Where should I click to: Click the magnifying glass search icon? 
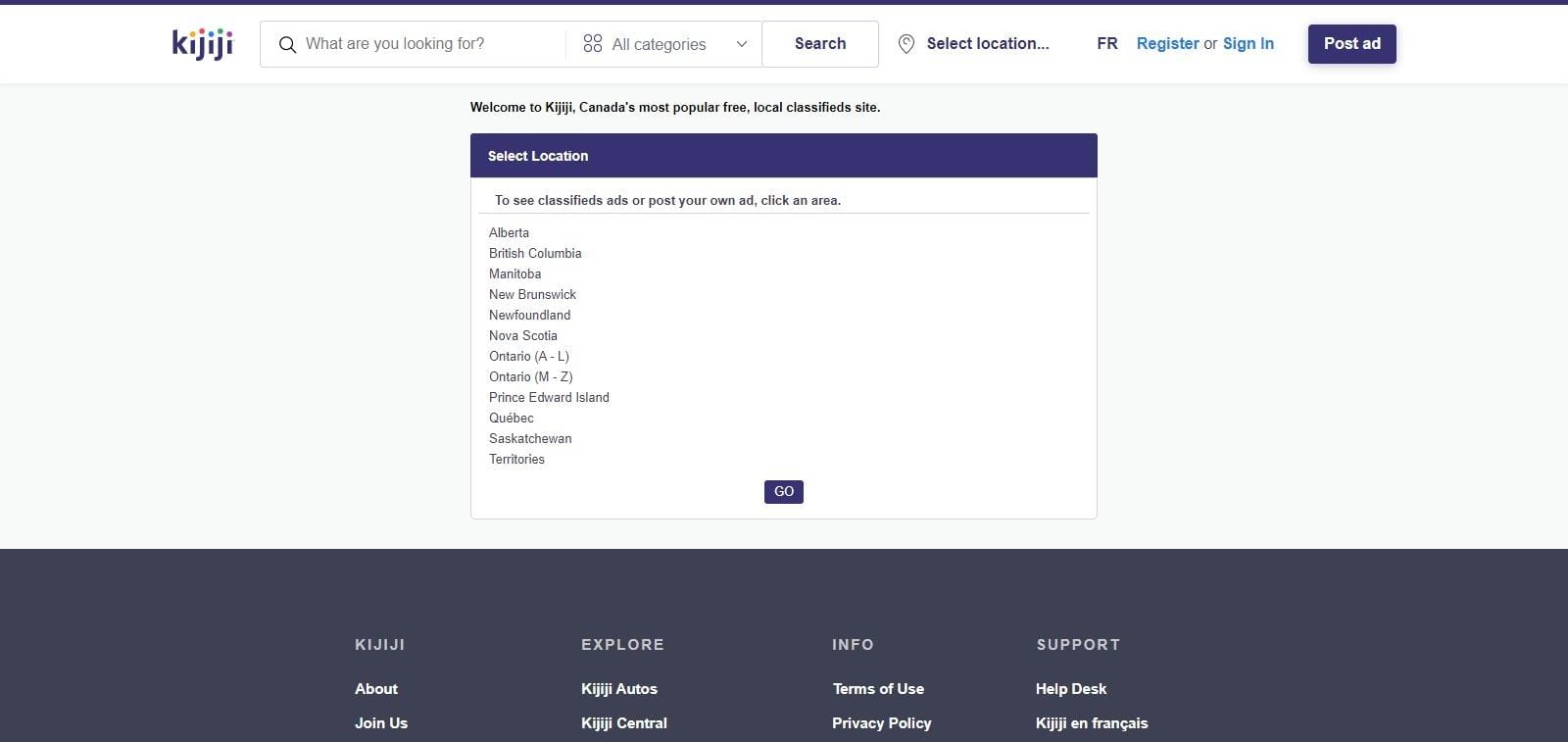287,44
